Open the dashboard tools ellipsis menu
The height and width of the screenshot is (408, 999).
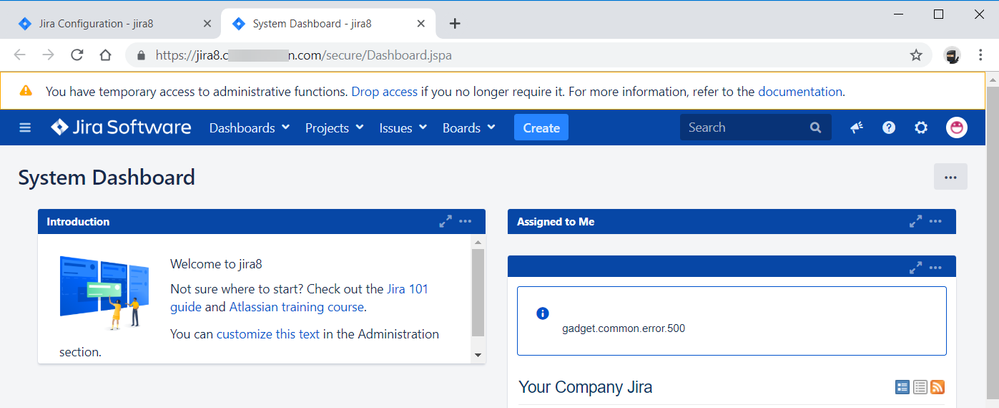[951, 177]
